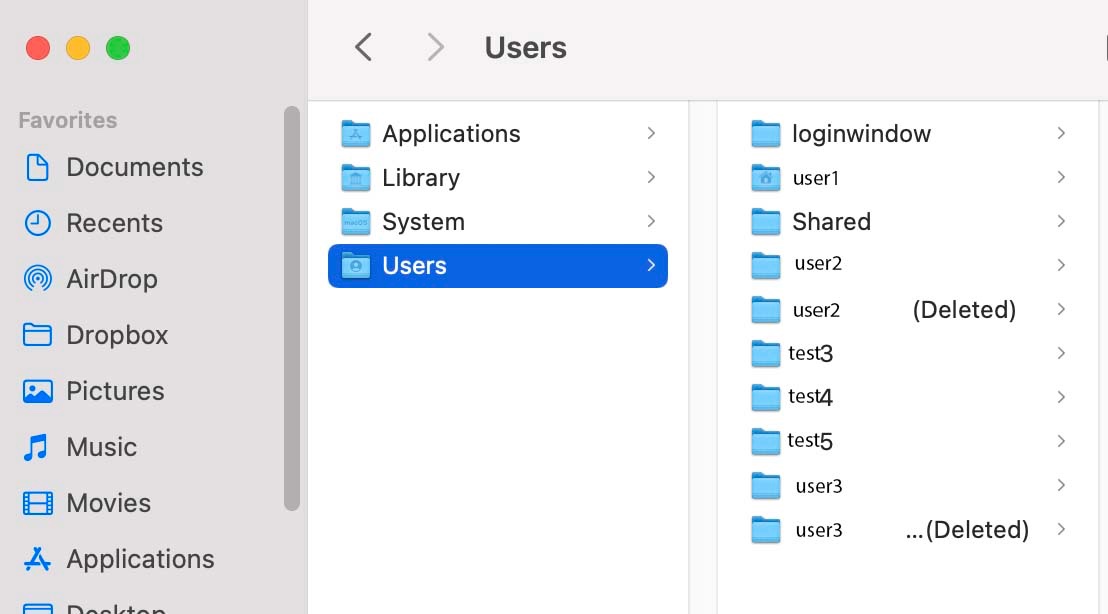Select the Library folder icon
The width and height of the screenshot is (1108, 614).
click(x=356, y=178)
